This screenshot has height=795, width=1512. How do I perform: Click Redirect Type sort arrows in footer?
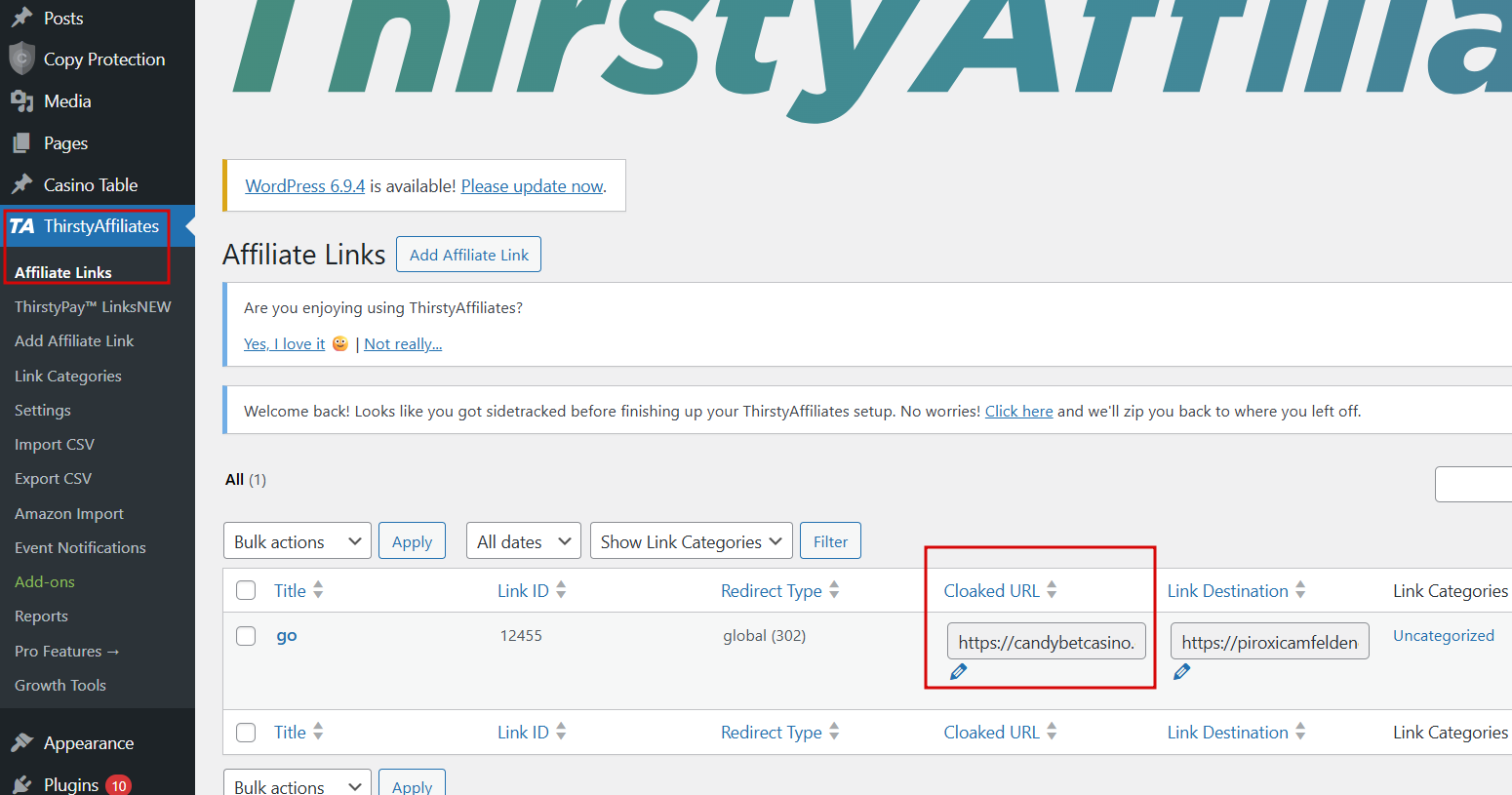point(834,732)
